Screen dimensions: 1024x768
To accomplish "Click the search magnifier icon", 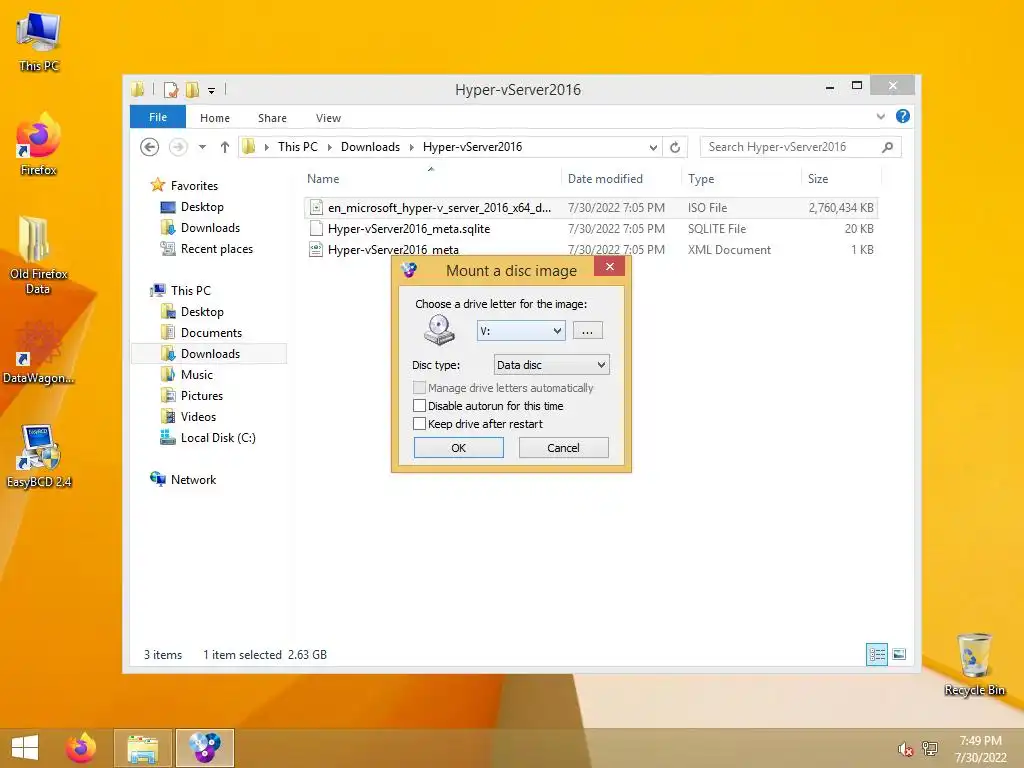I will click(888, 147).
